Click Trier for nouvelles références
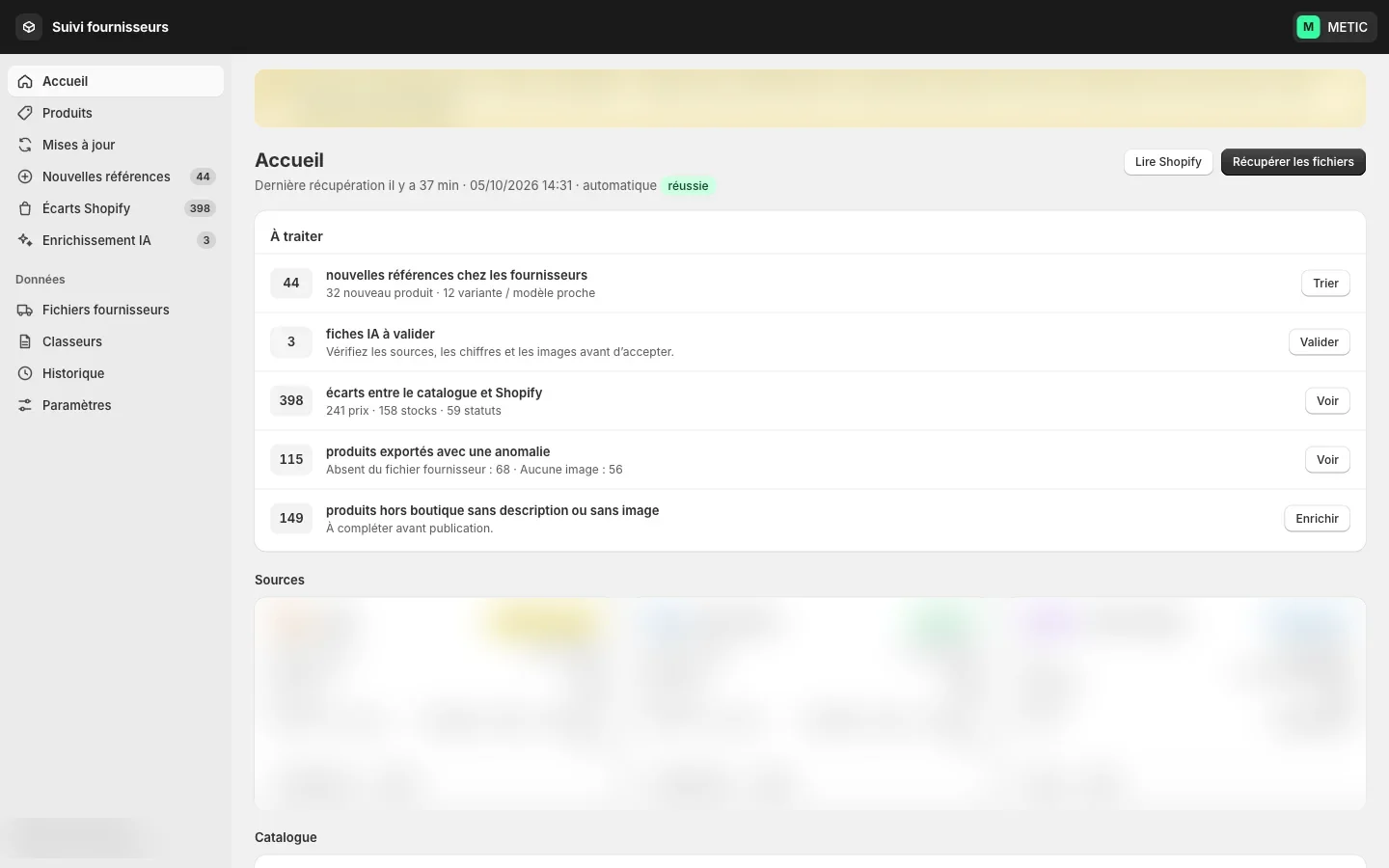The width and height of the screenshot is (1389, 868). click(1325, 284)
